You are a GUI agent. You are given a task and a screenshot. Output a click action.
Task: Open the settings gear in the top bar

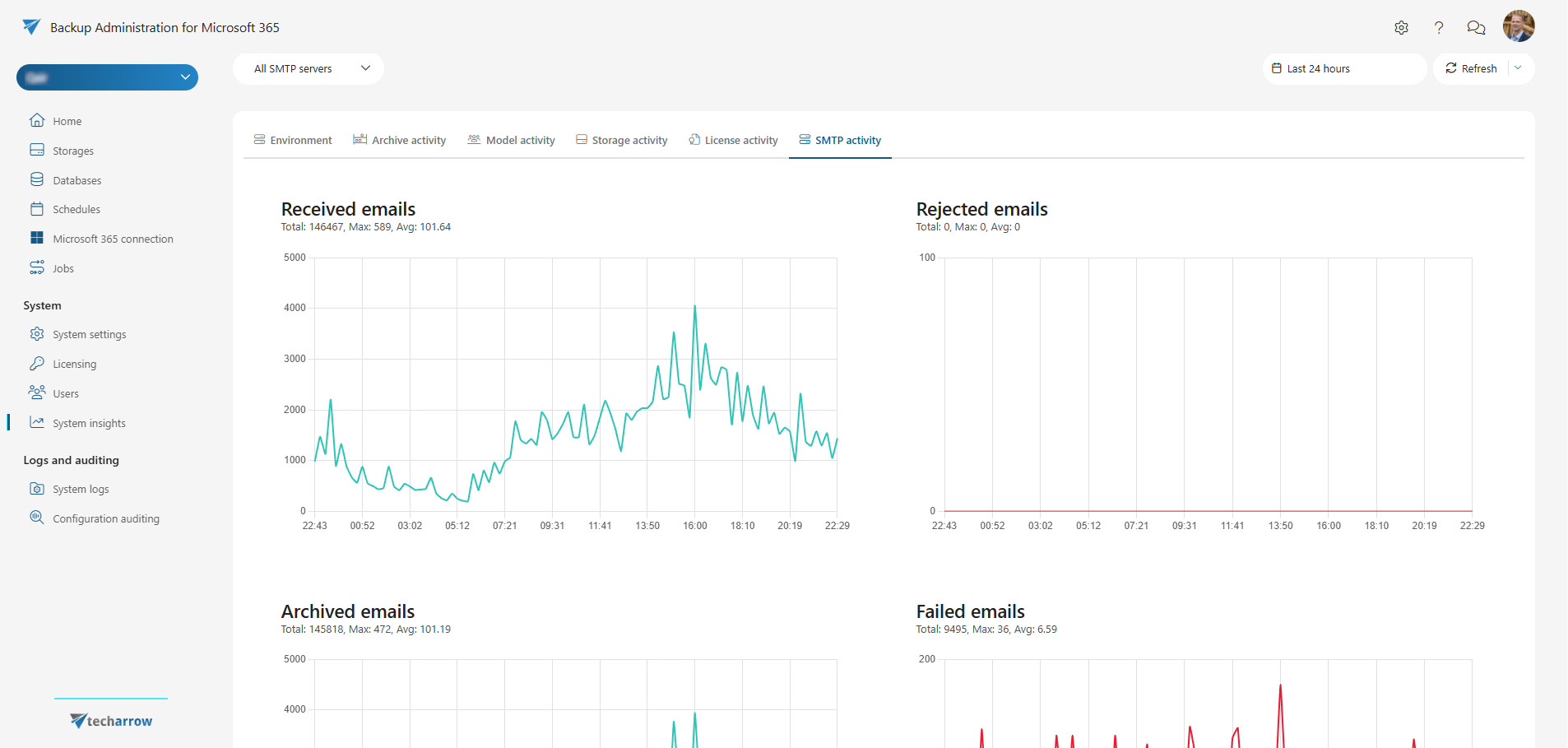[1402, 27]
